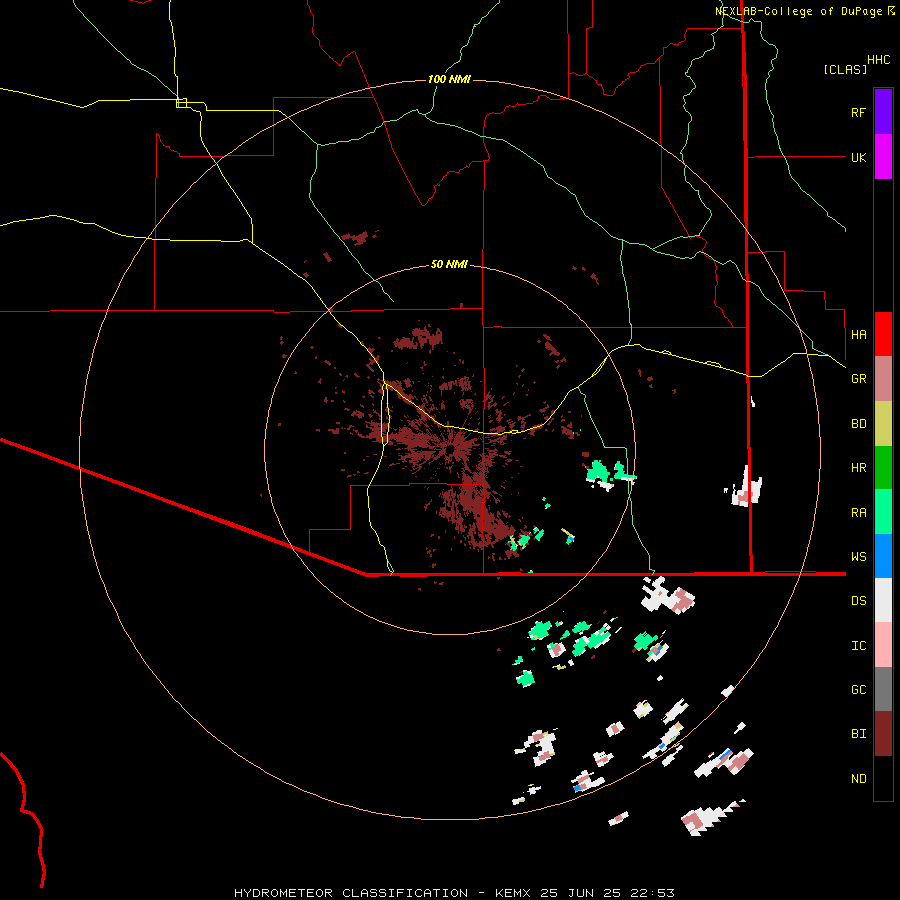Click the GC legend label
This screenshot has width=900, height=900.
[x=858, y=690]
